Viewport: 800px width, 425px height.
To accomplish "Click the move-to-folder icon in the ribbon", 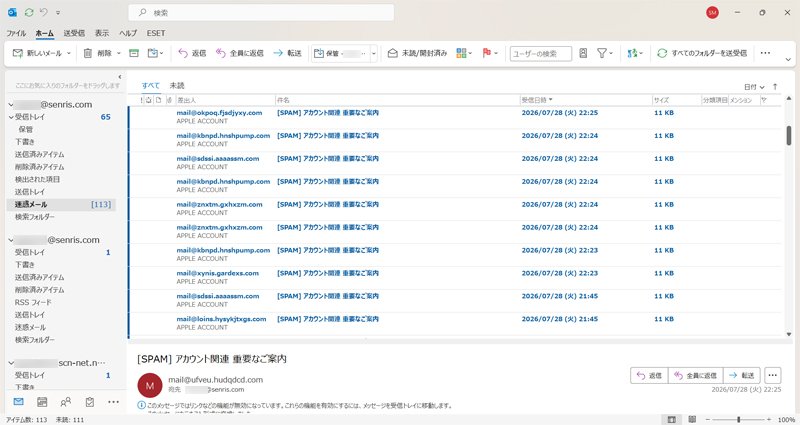I will 153,53.
